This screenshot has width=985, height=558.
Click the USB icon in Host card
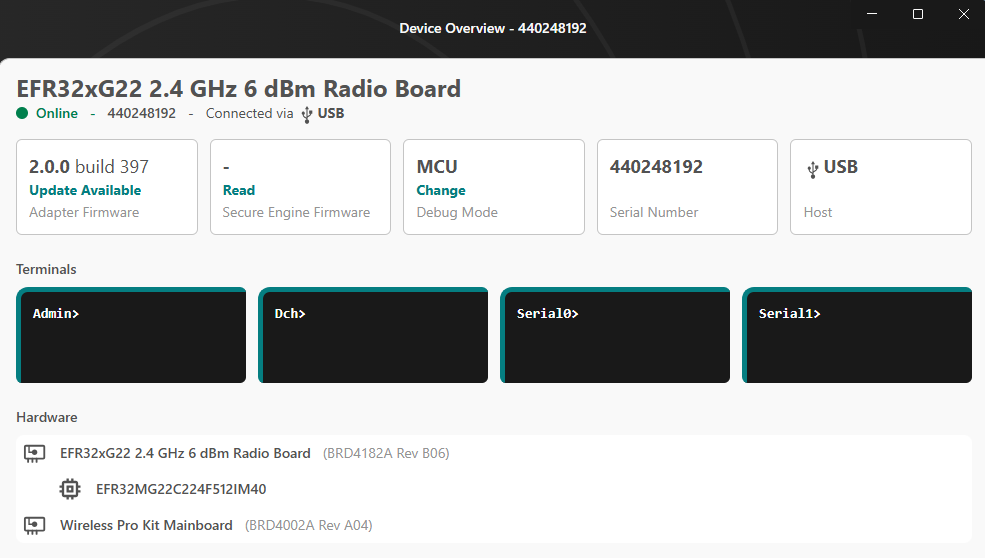[812, 169]
